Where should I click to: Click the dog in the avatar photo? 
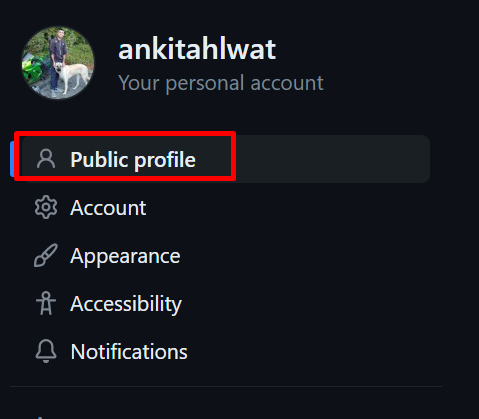pyautogui.click(x=73, y=76)
